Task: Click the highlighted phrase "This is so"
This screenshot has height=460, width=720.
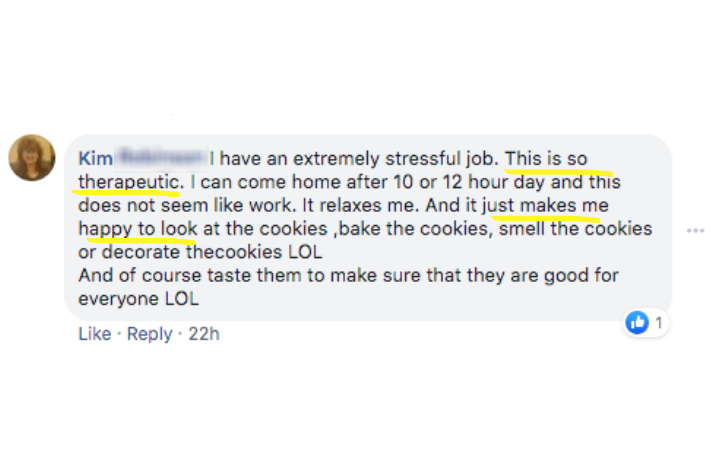Action: click(546, 159)
